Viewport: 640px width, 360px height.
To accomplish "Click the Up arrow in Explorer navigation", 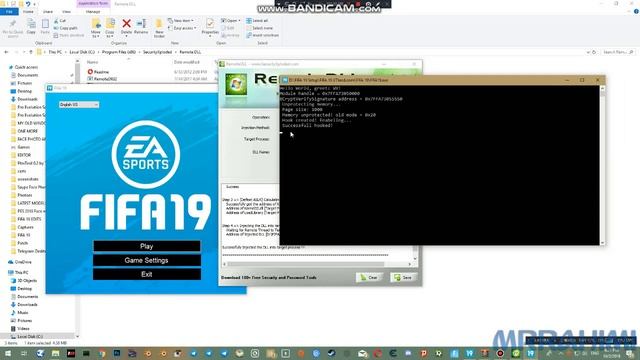I will point(31,52).
